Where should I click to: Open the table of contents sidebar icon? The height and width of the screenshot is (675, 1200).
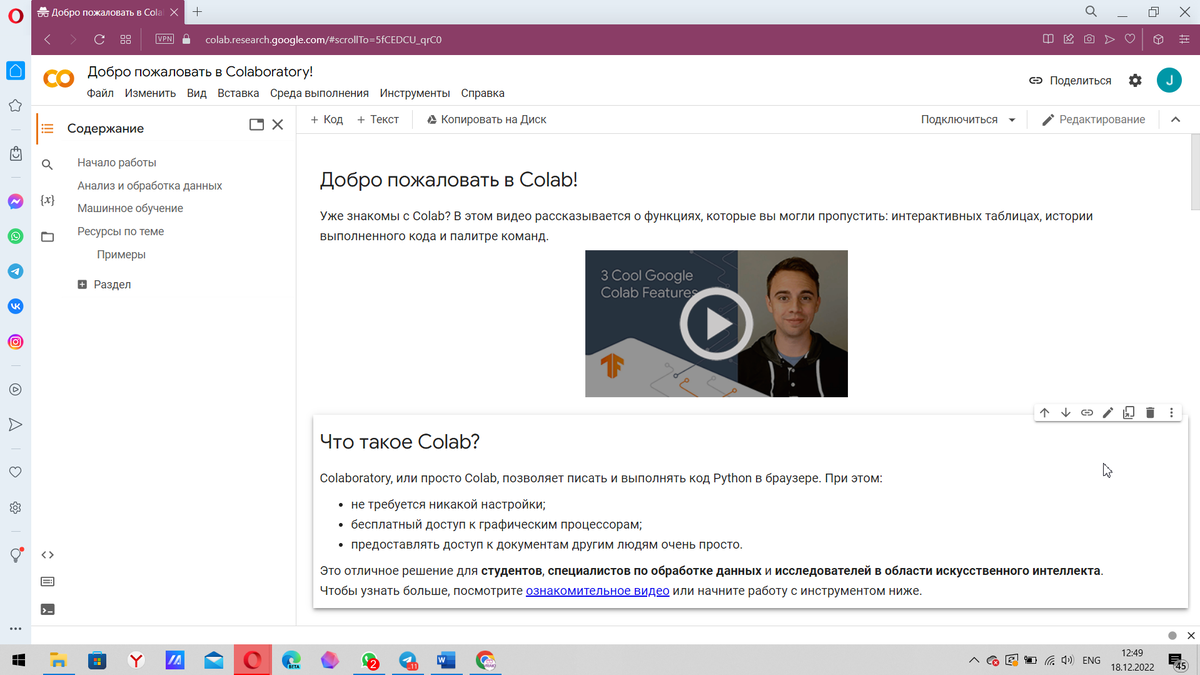(47, 128)
